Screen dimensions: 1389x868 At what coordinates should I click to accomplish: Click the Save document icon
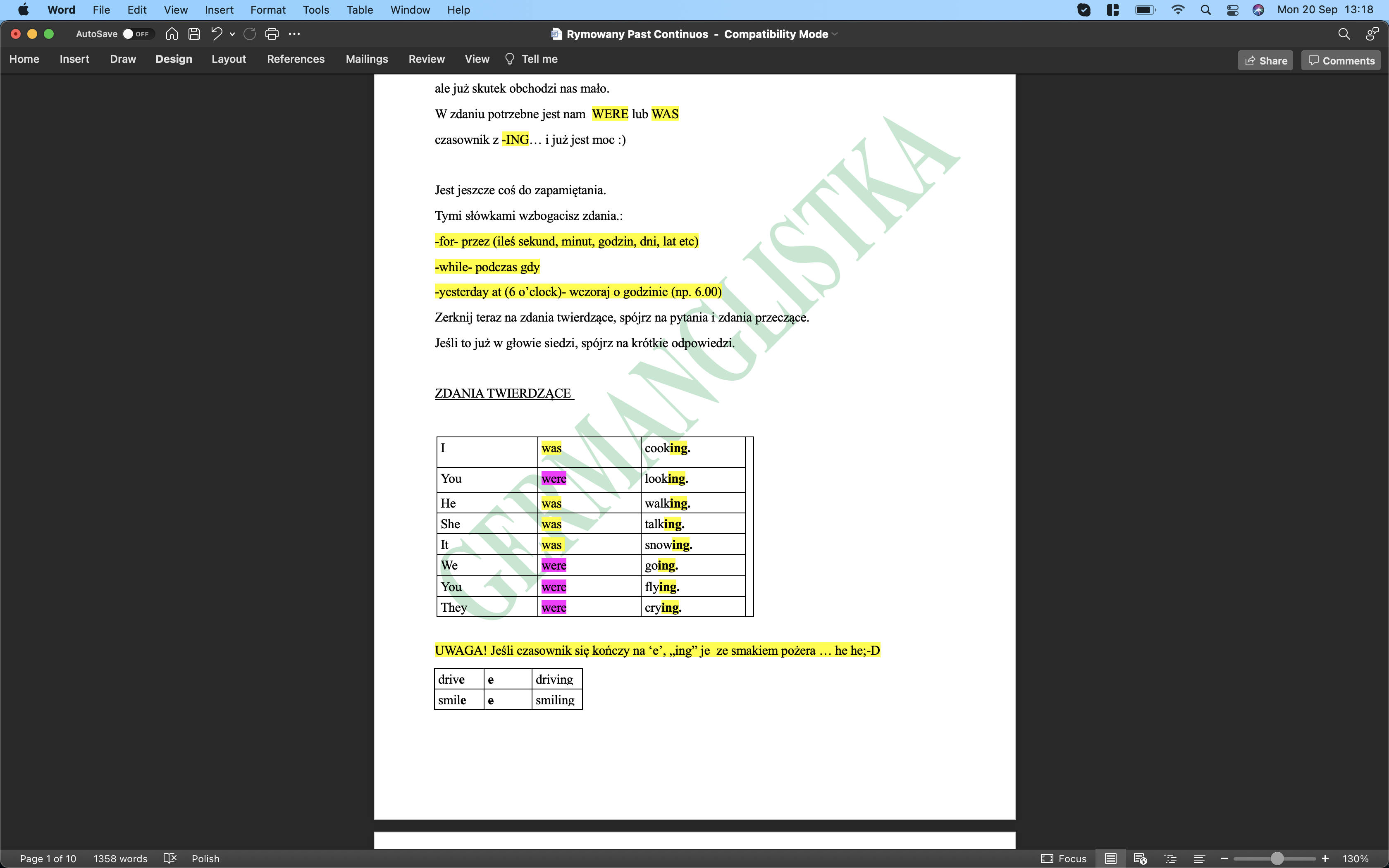(194, 34)
